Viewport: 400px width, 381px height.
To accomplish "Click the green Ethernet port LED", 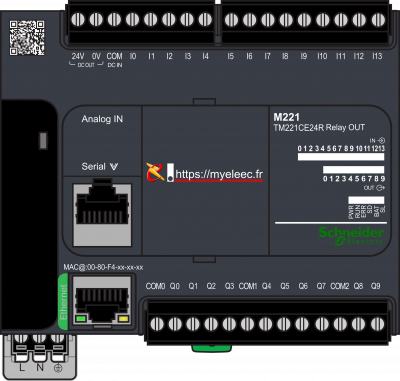I will pos(80,319).
